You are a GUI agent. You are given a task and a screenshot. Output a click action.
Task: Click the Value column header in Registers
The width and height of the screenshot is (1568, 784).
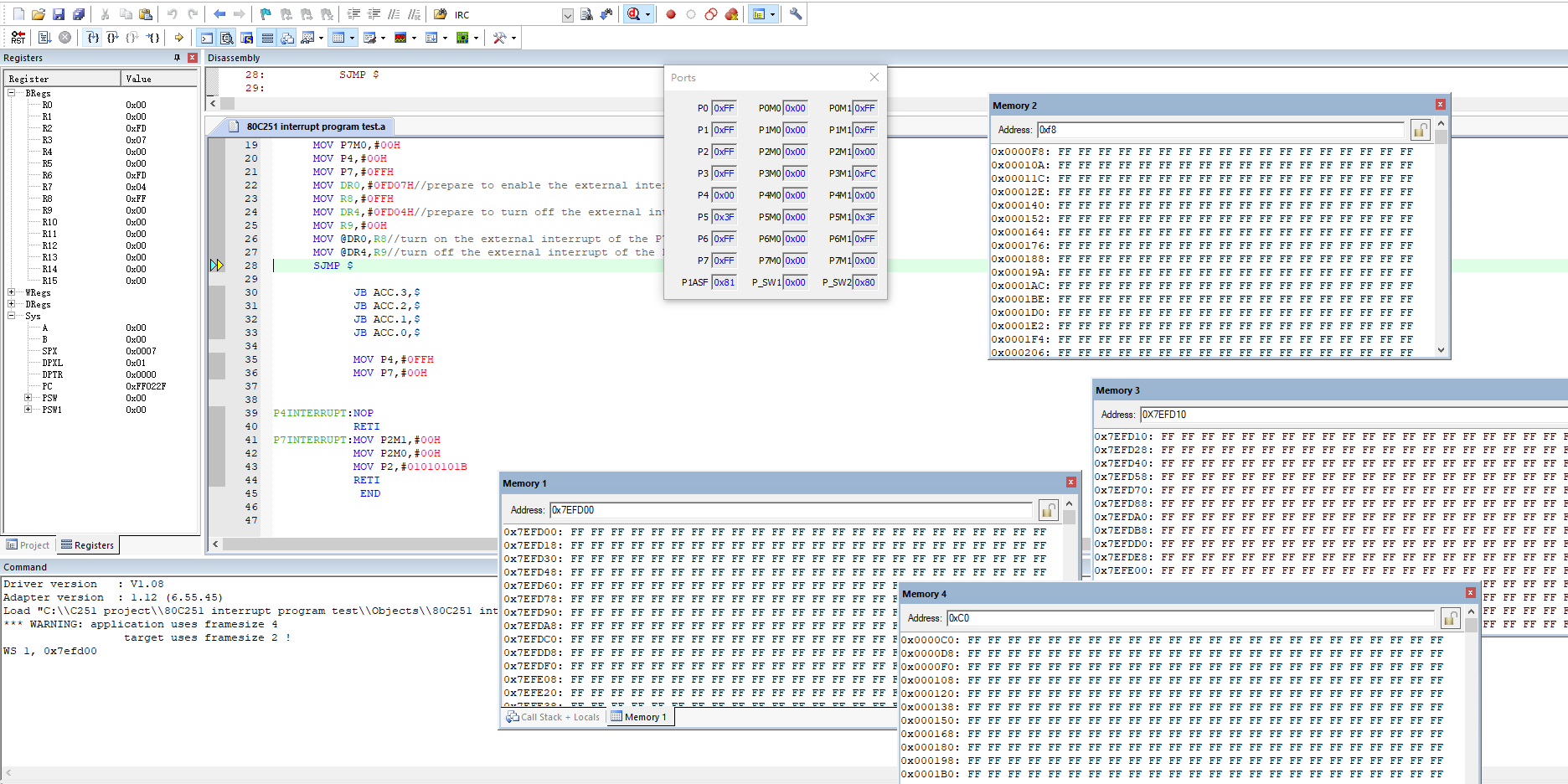(x=158, y=79)
